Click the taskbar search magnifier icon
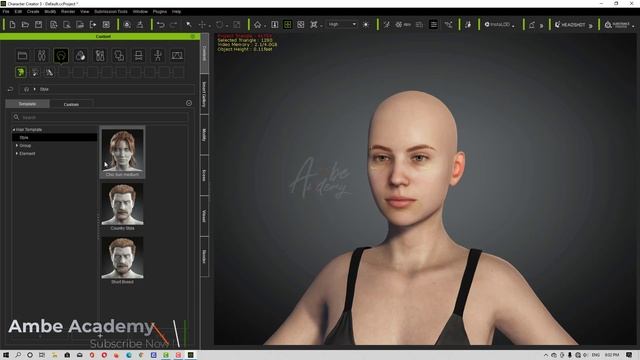 18,355
